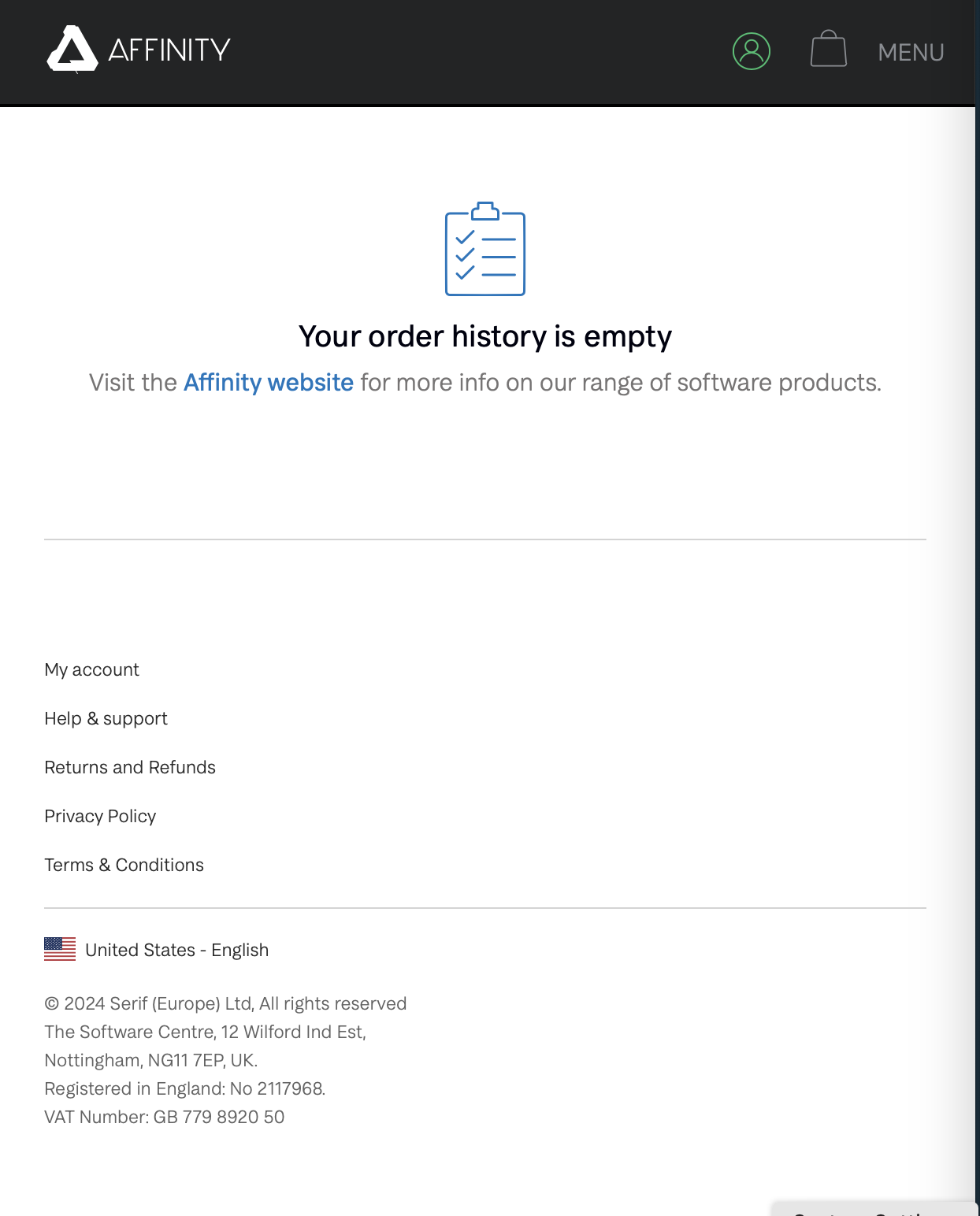Open Help & support page
Screen dimensions: 980x1216
(x=106, y=718)
